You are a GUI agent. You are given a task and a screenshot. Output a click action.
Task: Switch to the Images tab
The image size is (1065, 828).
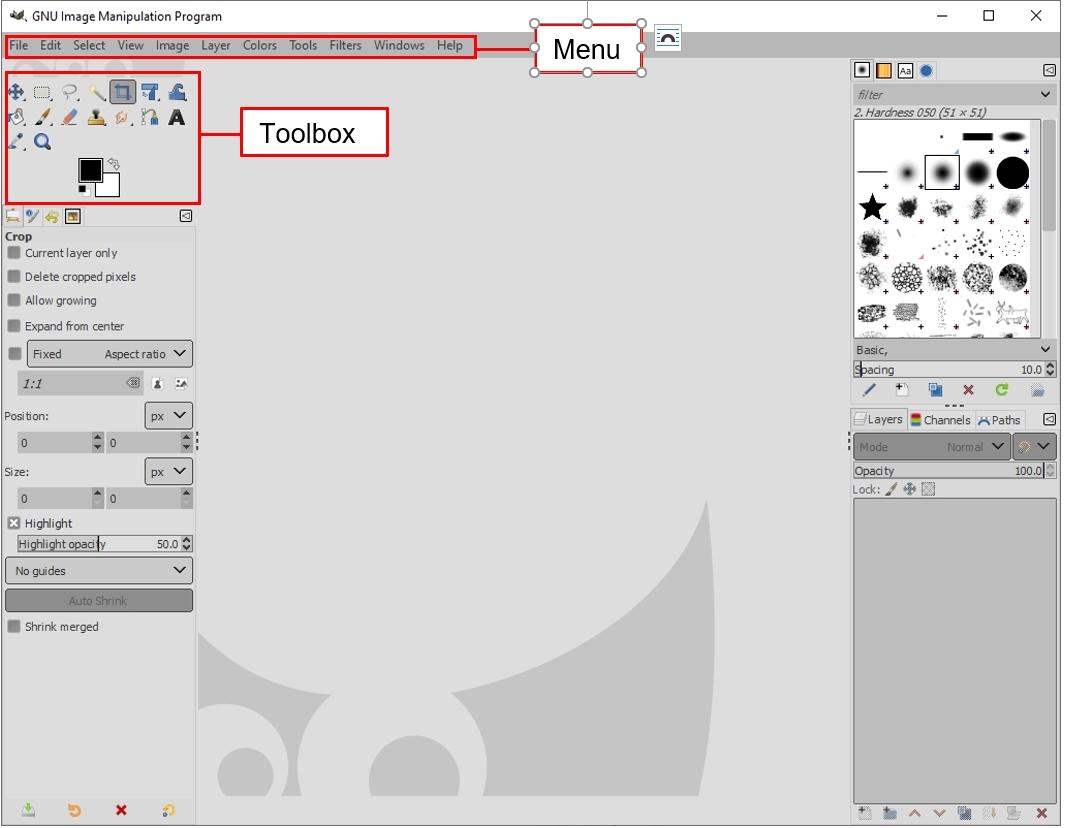pos(73,217)
